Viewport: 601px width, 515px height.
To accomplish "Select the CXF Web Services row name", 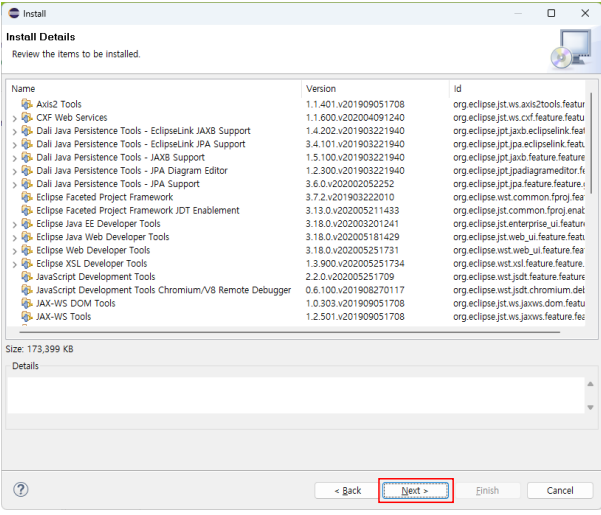I will [72, 118].
